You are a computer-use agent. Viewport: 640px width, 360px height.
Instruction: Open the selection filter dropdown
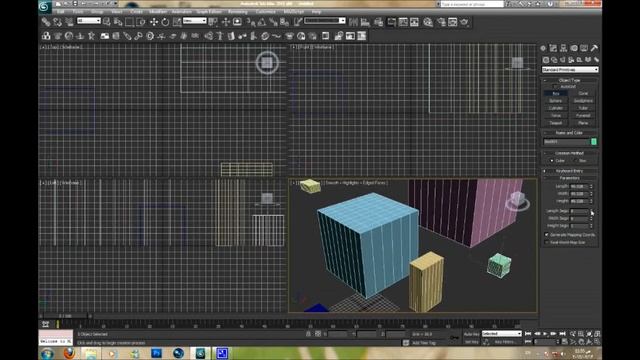89,20
